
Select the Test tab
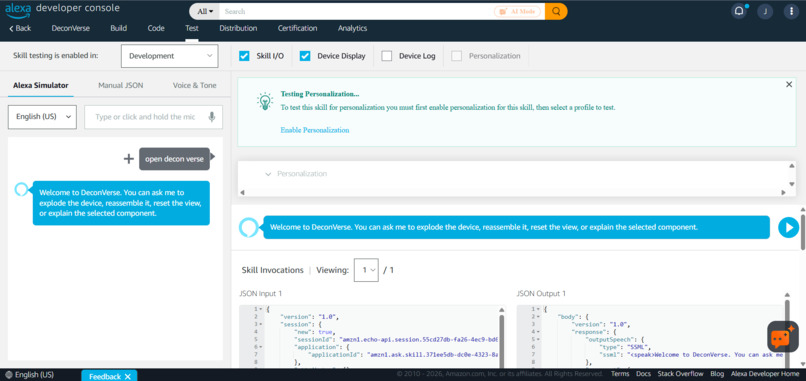[192, 28]
